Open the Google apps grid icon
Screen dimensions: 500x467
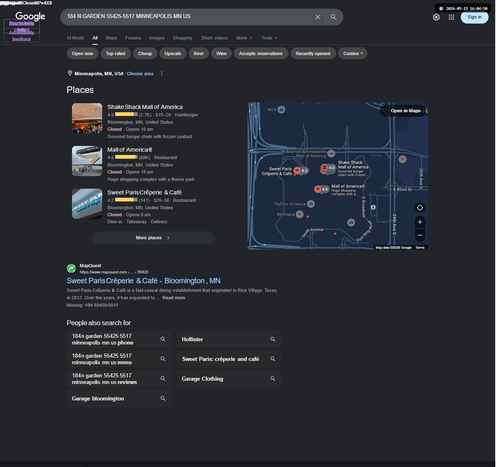tap(451, 17)
